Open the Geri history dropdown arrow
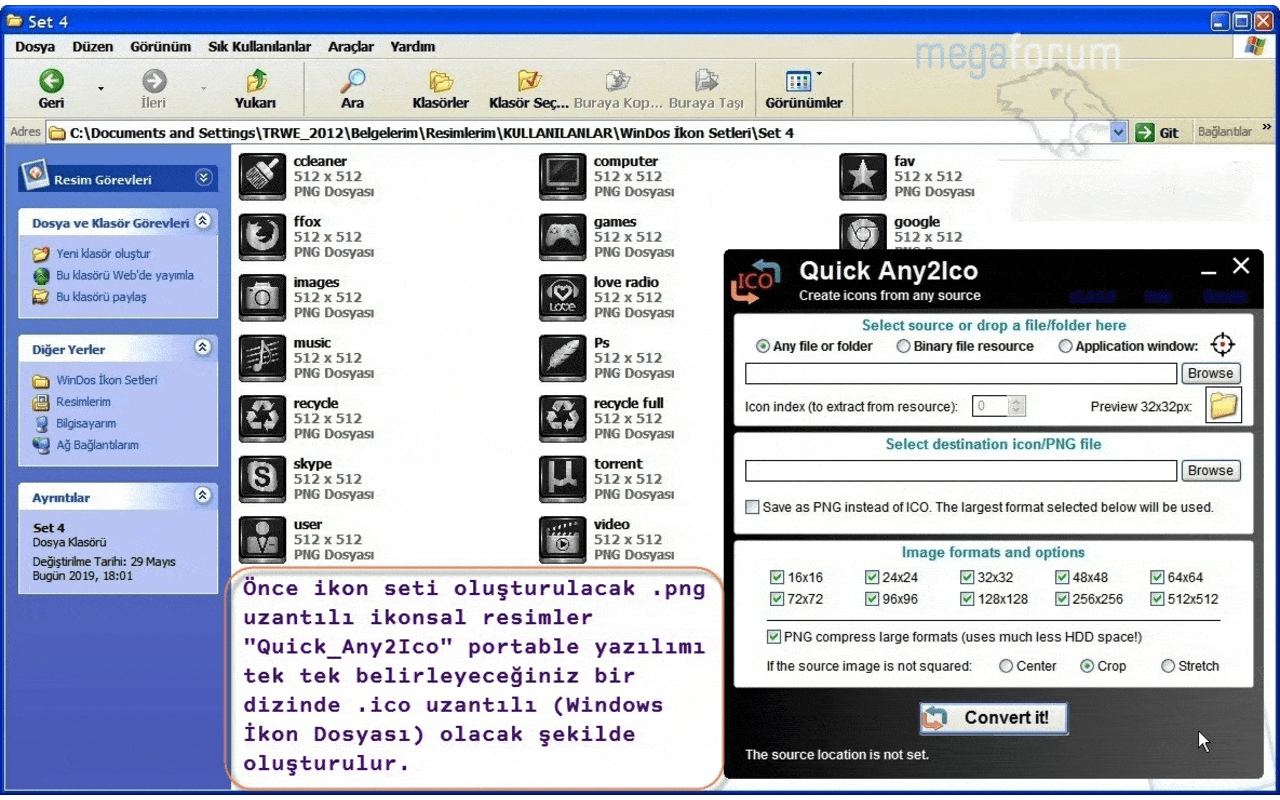 101,89
